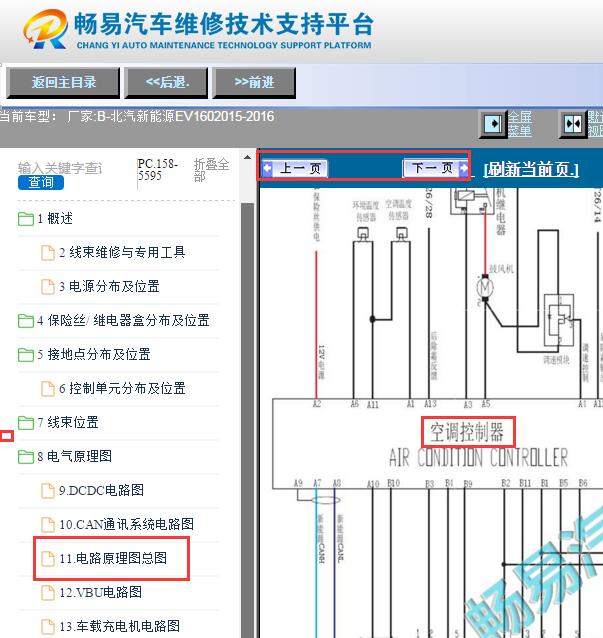Screen dimensions: 603x638
Task: Go to previous page with 上一页
Action: click(x=295, y=168)
